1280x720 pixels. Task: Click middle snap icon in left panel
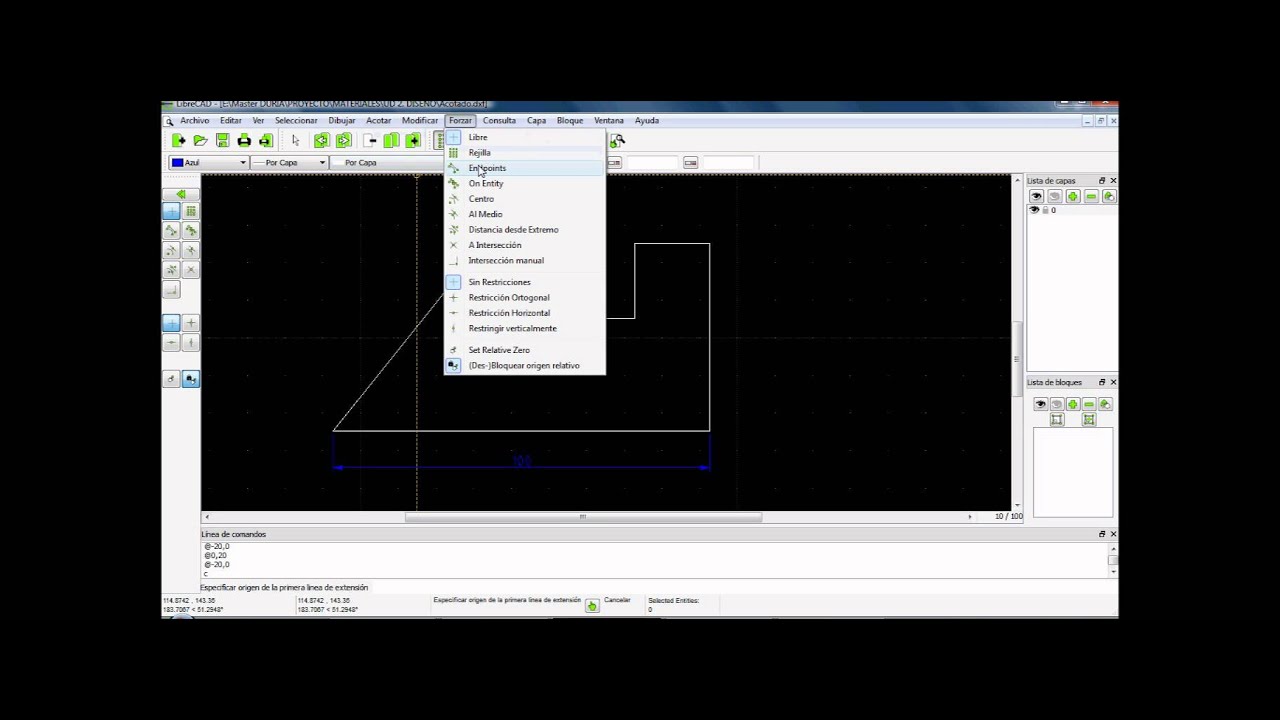(x=190, y=250)
